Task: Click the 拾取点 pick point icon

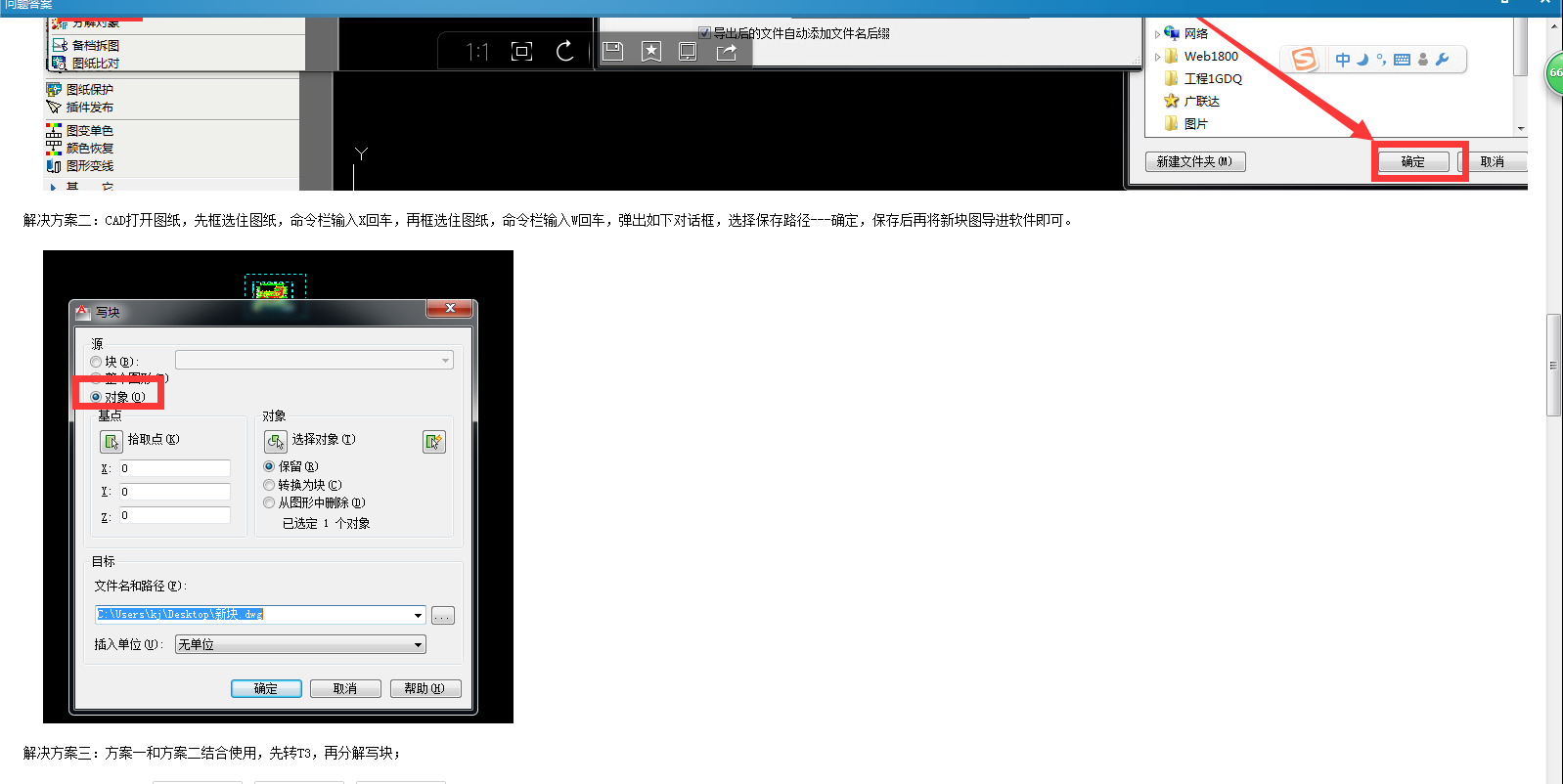Action: pyautogui.click(x=112, y=442)
